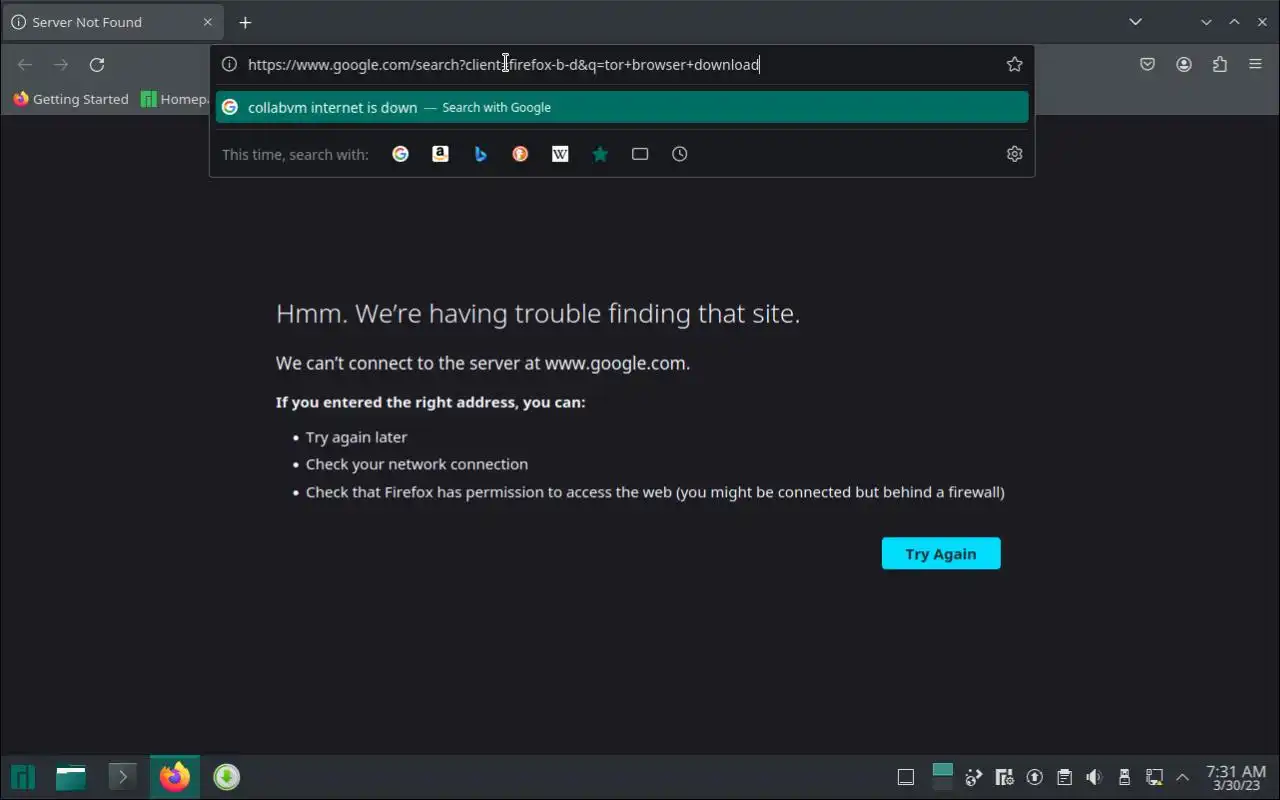Open the green software installer taskbar icon
This screenshot has height=800, width=1280.
[227, 777]
